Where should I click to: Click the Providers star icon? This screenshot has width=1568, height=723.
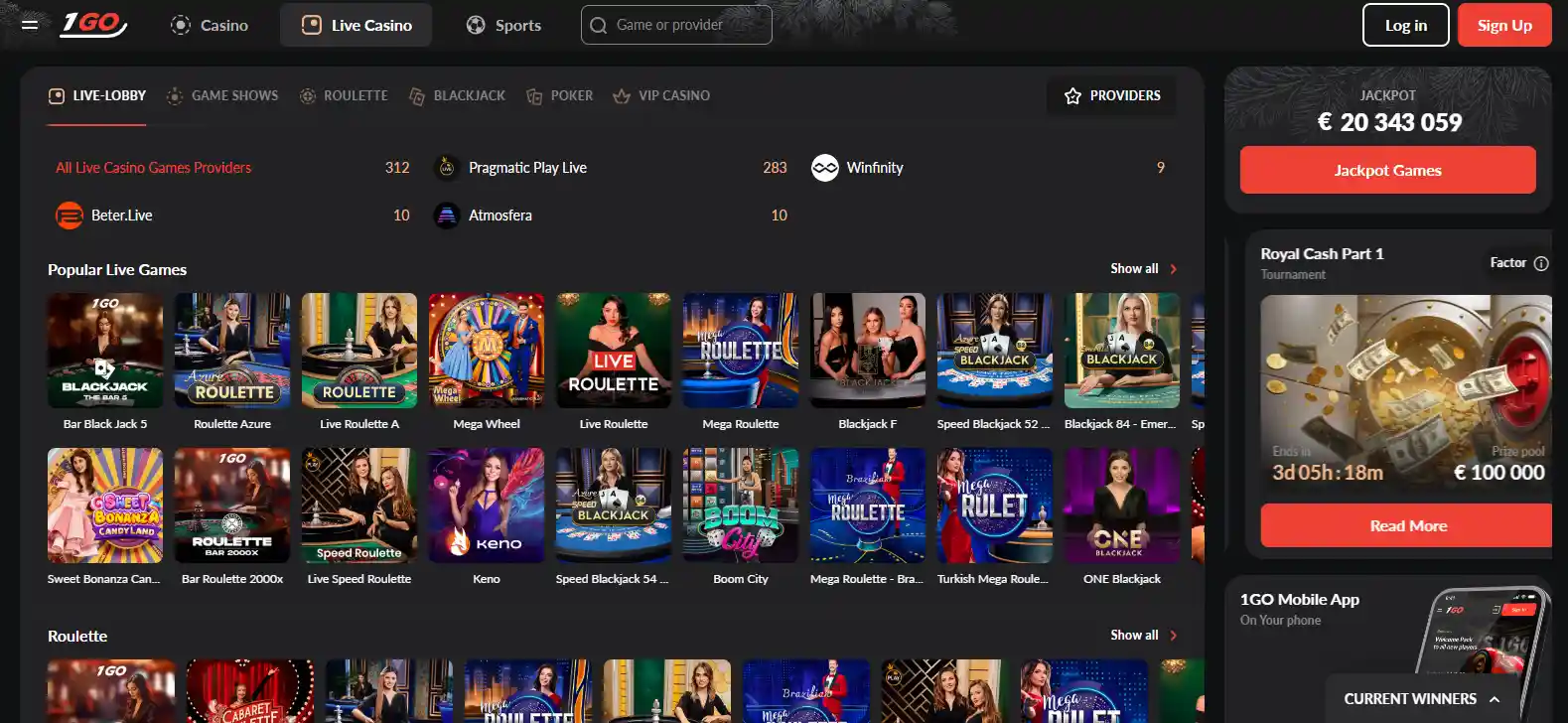coord(1072,96)
